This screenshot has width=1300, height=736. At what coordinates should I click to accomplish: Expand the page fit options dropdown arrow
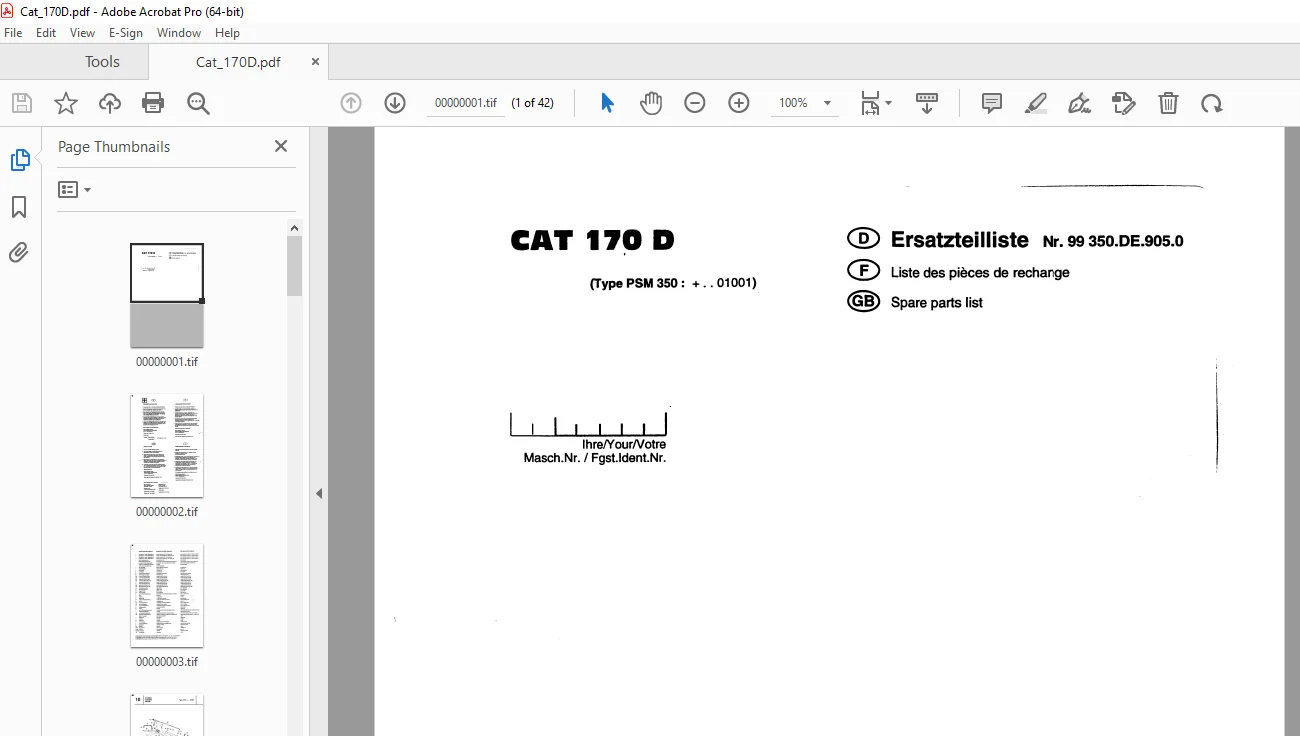pyautogui.click(x=889, y=102)
